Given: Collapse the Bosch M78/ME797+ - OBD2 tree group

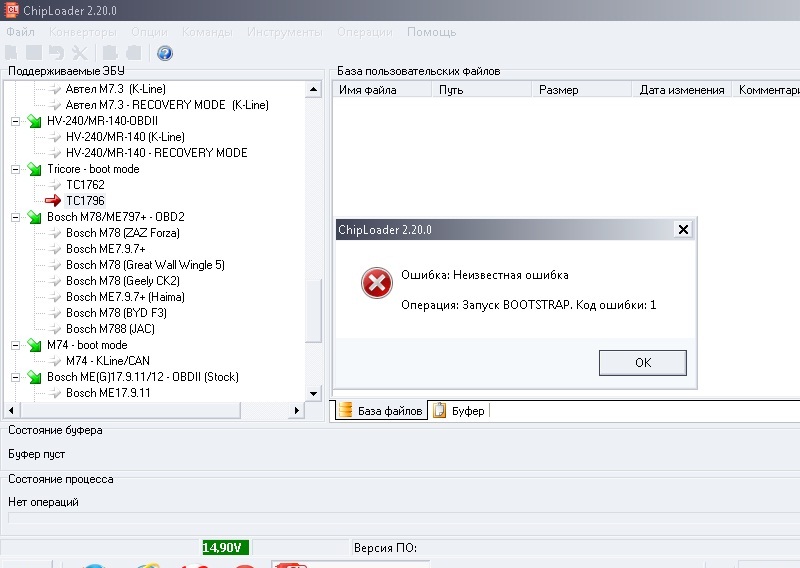Looking at the screenshot, I should click(x=16, y=217).
